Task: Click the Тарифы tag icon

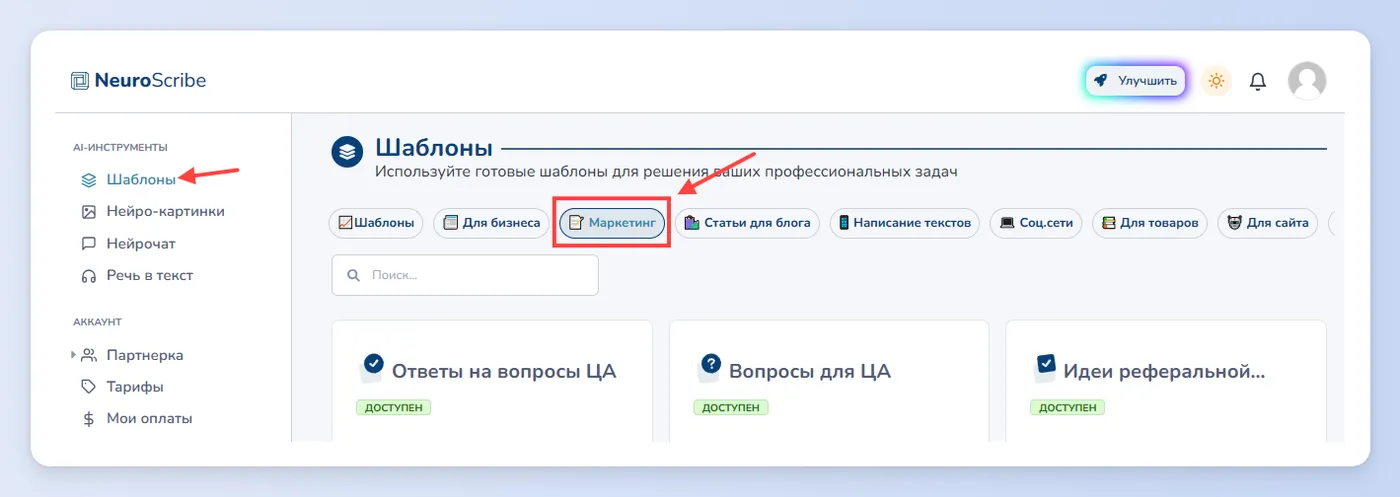Action: click(88, 387)
